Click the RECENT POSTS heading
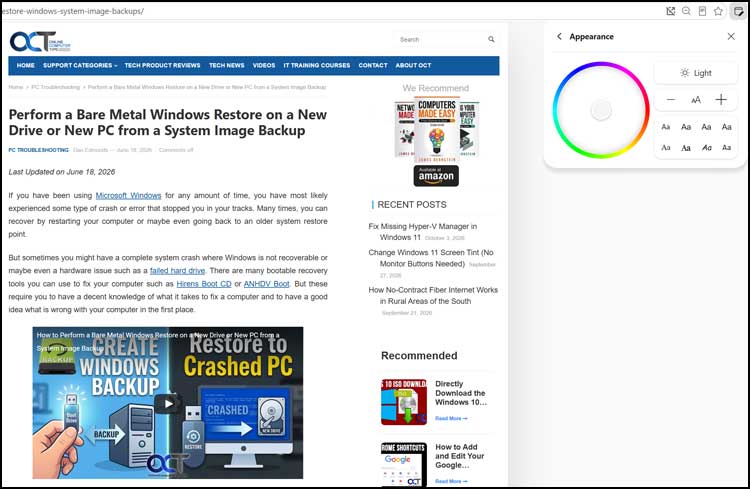The image size is (750, 489). point(412,204)
